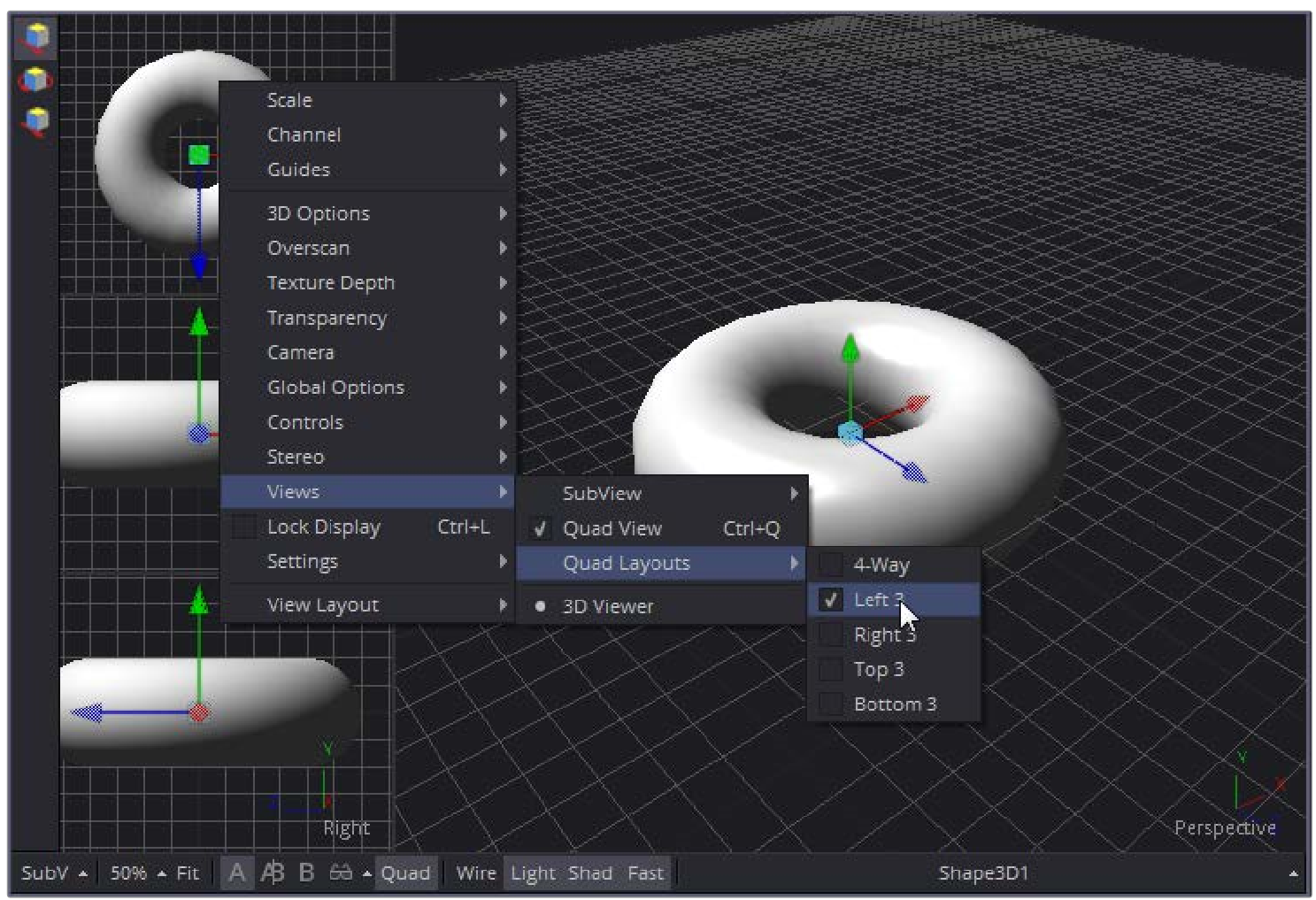
Task: Click the stereo glasses icon
Action: coord(341,873)
